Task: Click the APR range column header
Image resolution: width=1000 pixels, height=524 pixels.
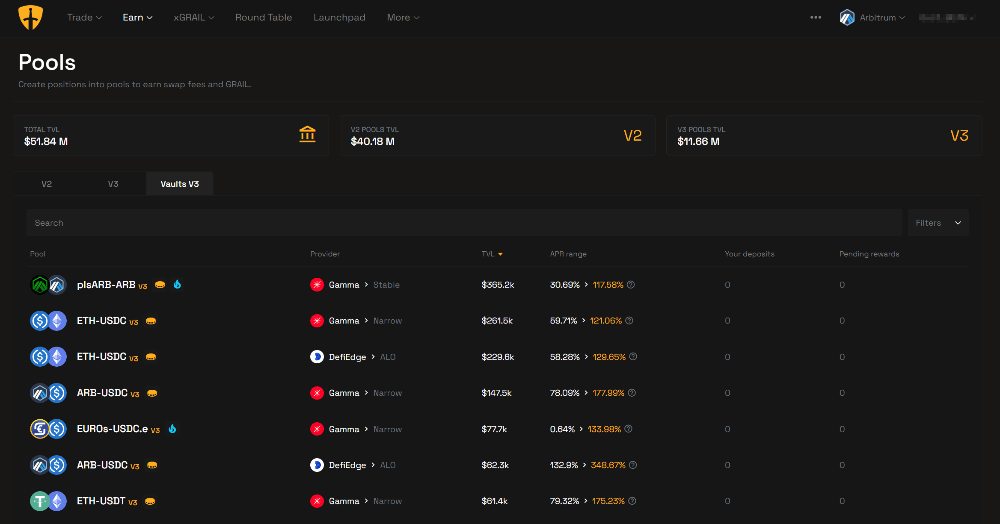Action: pyautogui.click(x=568, y=254)
